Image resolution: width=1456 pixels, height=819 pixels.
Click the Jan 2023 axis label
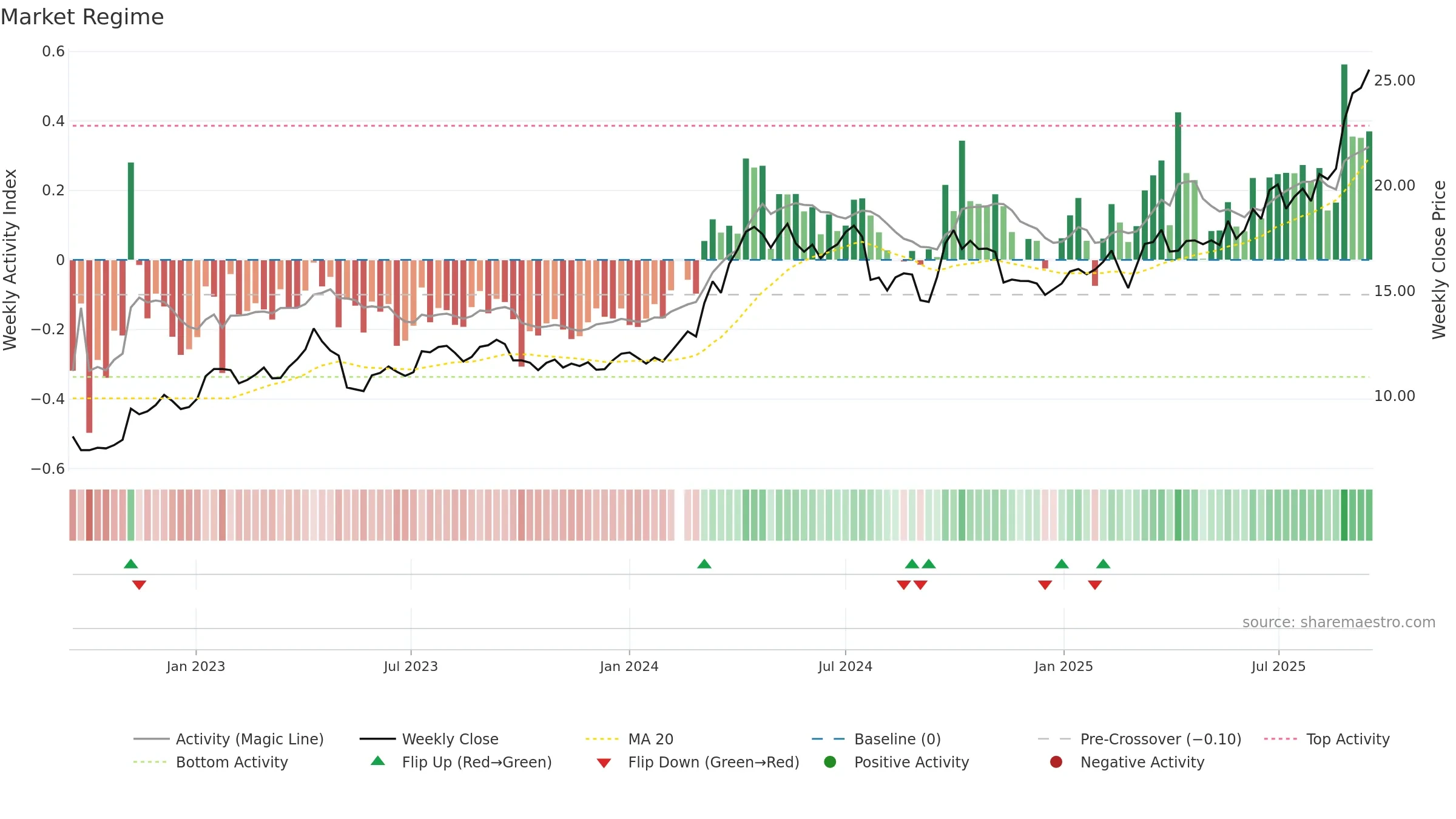coord(196,666)
